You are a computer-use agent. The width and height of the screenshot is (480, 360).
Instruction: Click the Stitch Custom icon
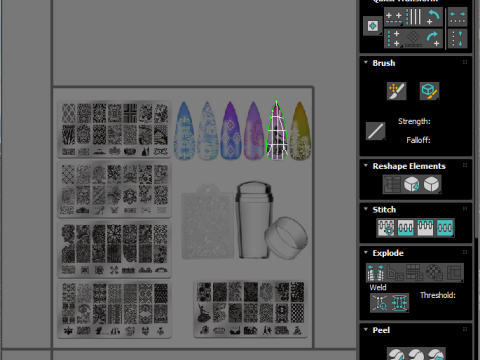click(445, 228)
